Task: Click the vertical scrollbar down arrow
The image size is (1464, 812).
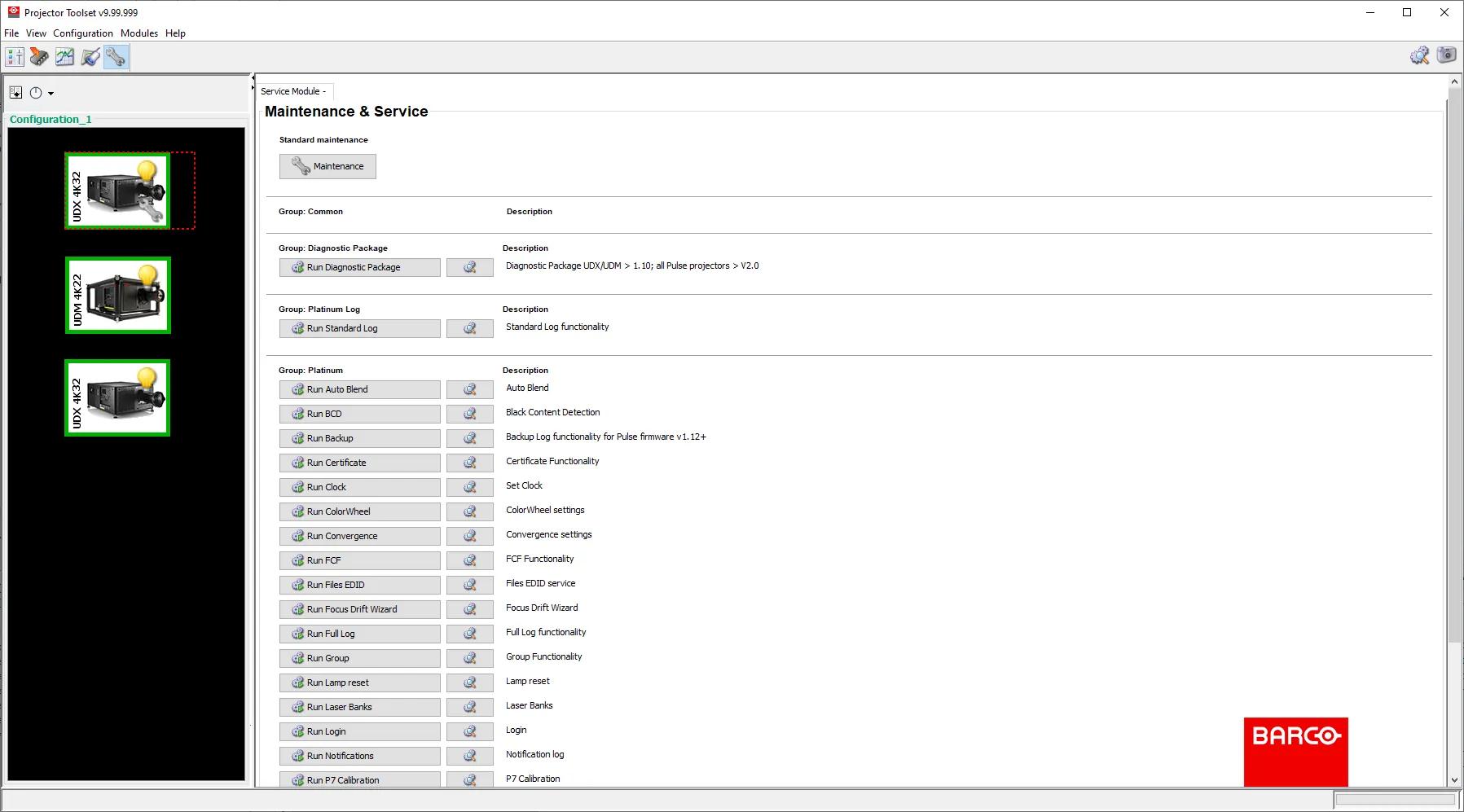Action: (x=1454, y=779)
